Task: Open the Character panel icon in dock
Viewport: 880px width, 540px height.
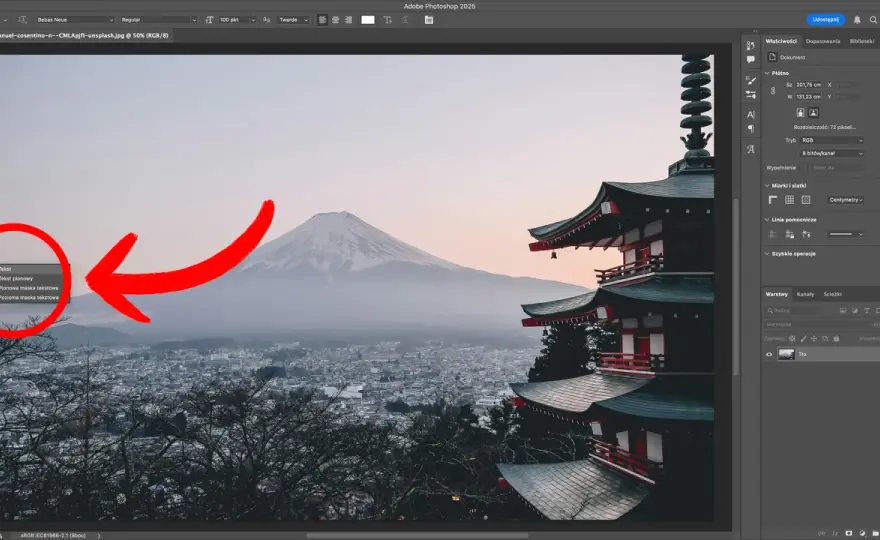Action: tap(750, 115)
